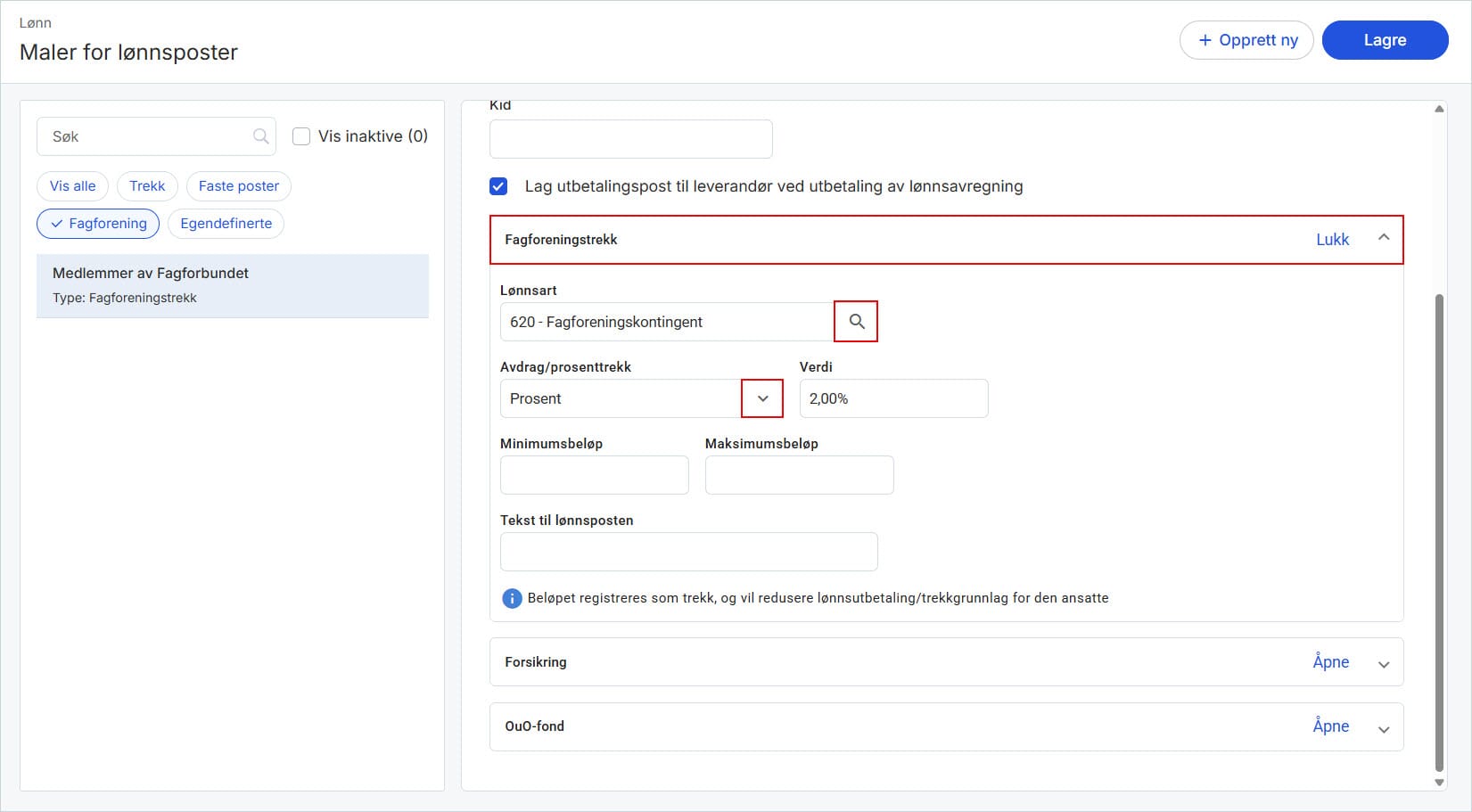Click the scrollbar up arrow

tap(1439, 109)
